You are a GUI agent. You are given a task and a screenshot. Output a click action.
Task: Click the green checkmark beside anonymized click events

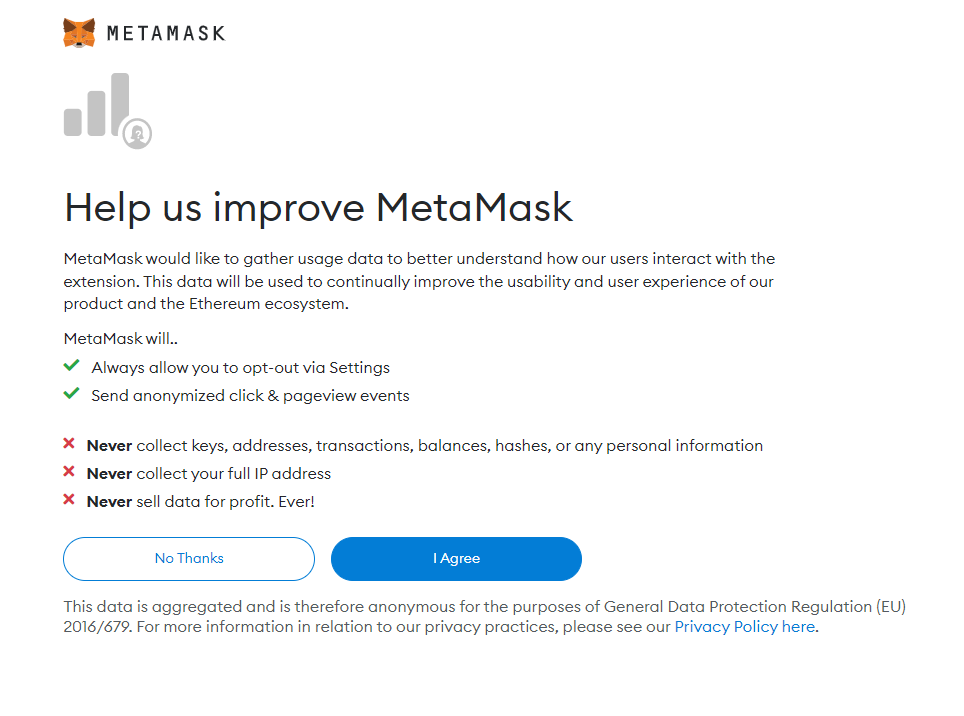coord(71,393)
